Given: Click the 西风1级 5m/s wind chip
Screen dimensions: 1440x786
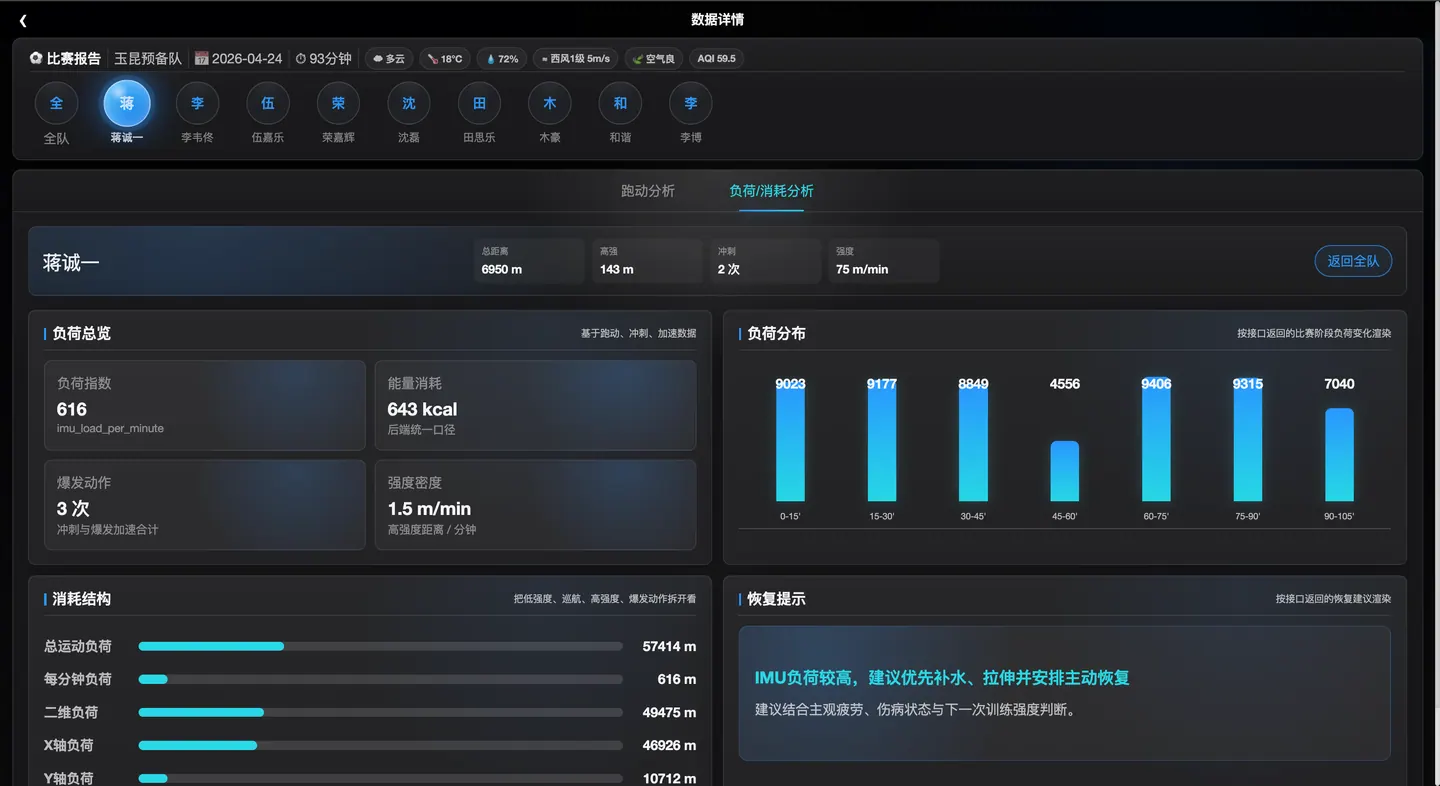Looking at the screenshot, I should tap(576, 59).
